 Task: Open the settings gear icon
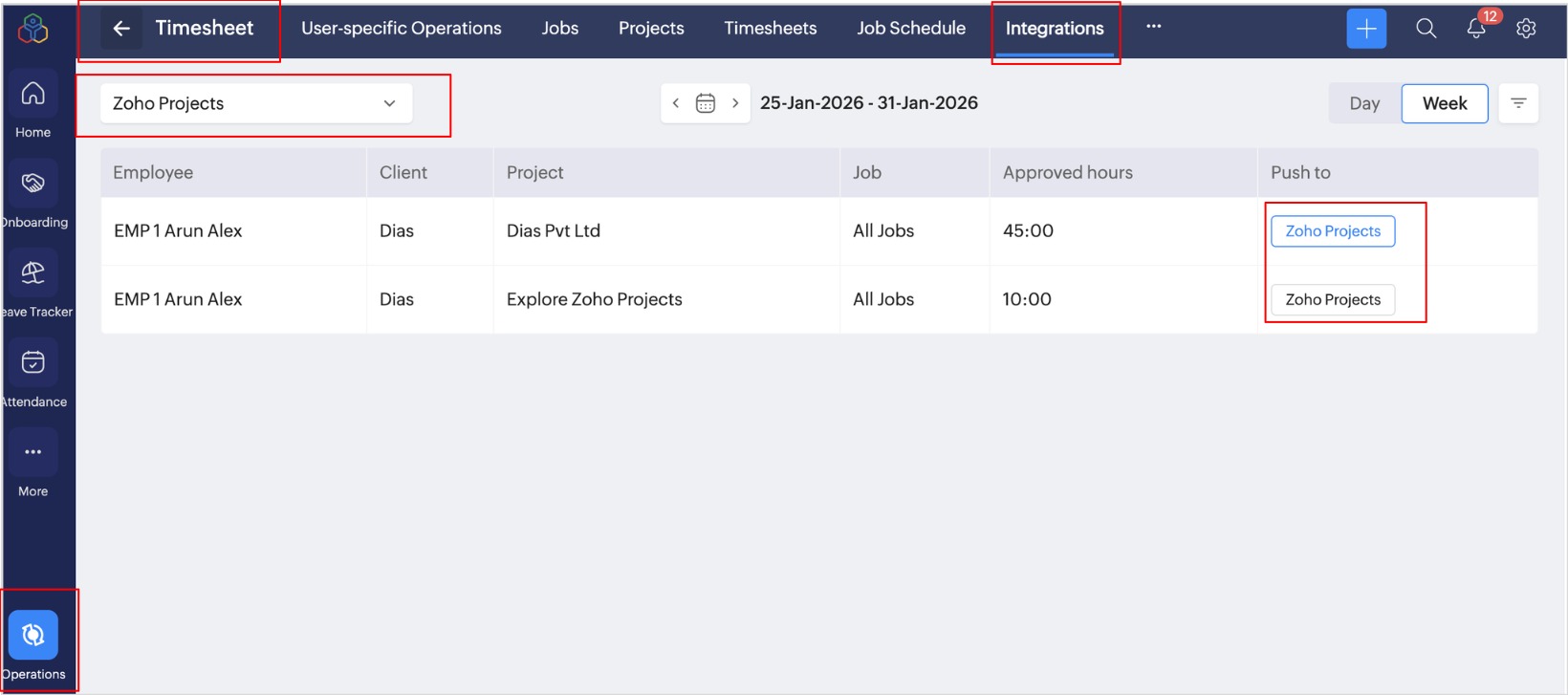point(1526,29)
